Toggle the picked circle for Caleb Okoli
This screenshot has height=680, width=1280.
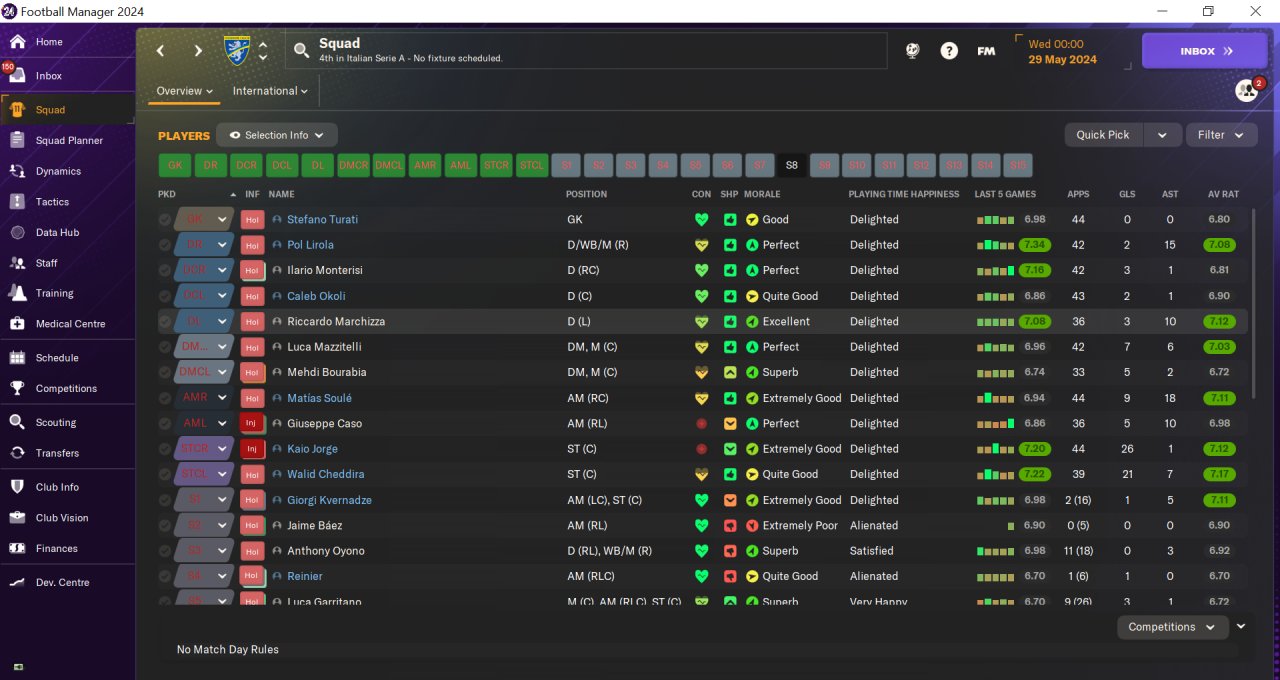tap(165, 296)
